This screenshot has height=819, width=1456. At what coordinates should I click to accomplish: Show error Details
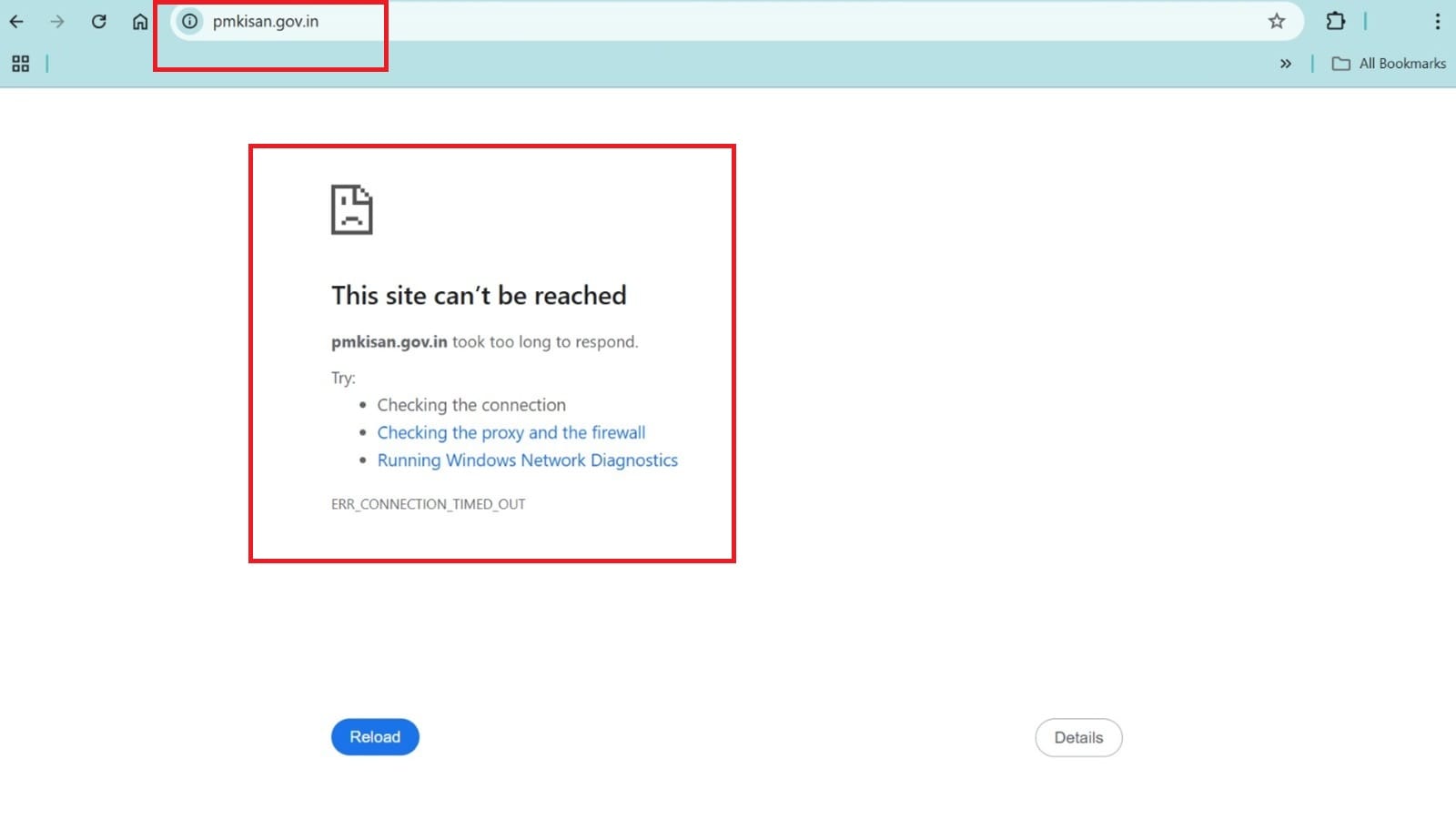point(1078,738)
